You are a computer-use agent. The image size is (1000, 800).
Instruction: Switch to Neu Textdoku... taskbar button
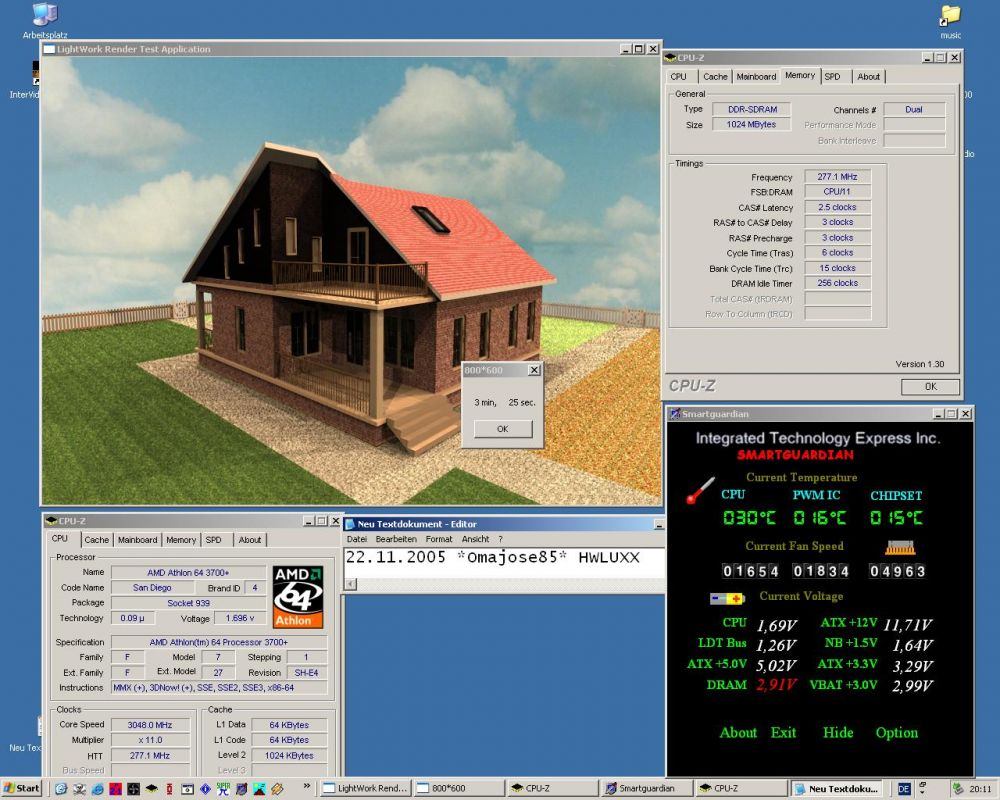pyautogui.click(x=837, y=789)
